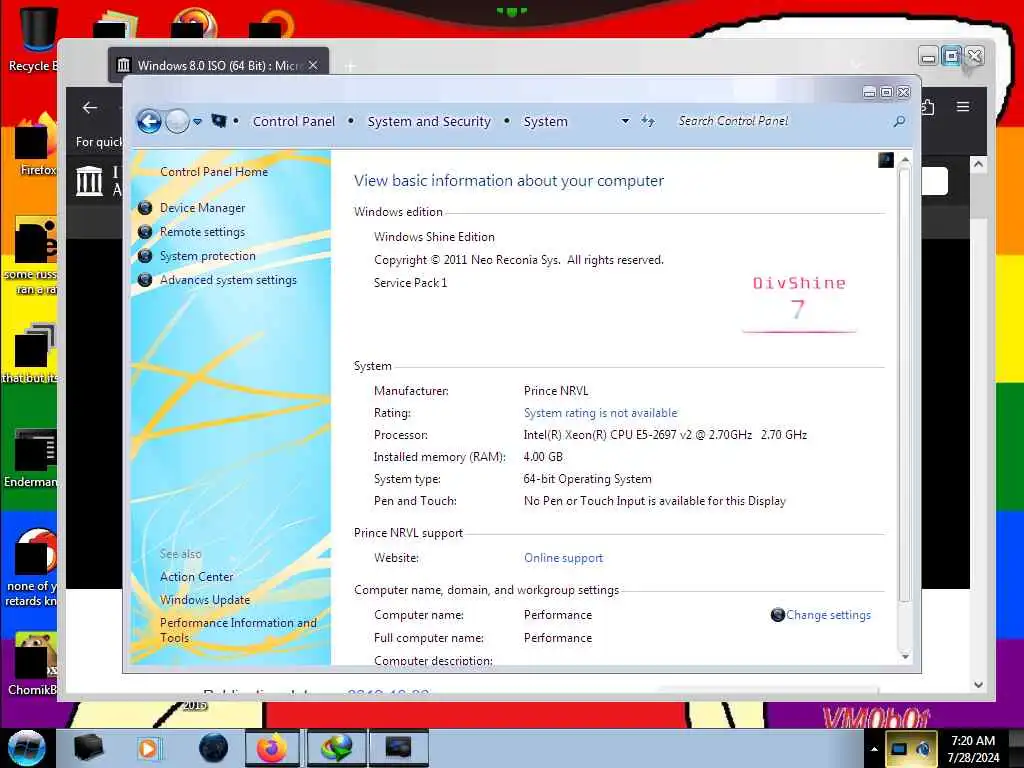Open Remote settings link

[202, 232]
